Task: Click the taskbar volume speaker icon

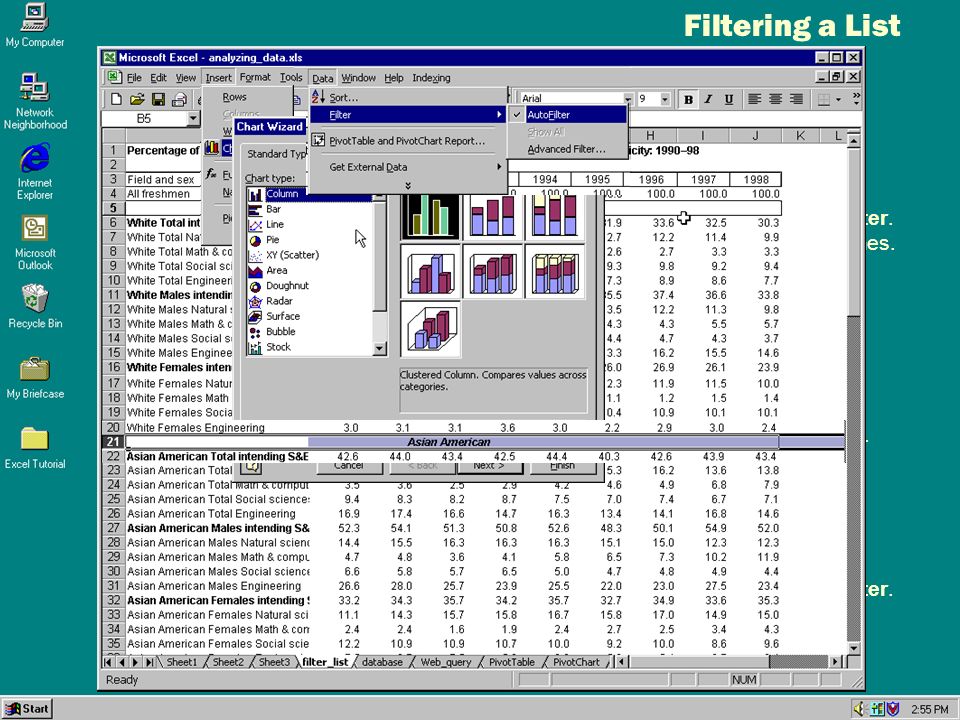Action: click(859, 709)
